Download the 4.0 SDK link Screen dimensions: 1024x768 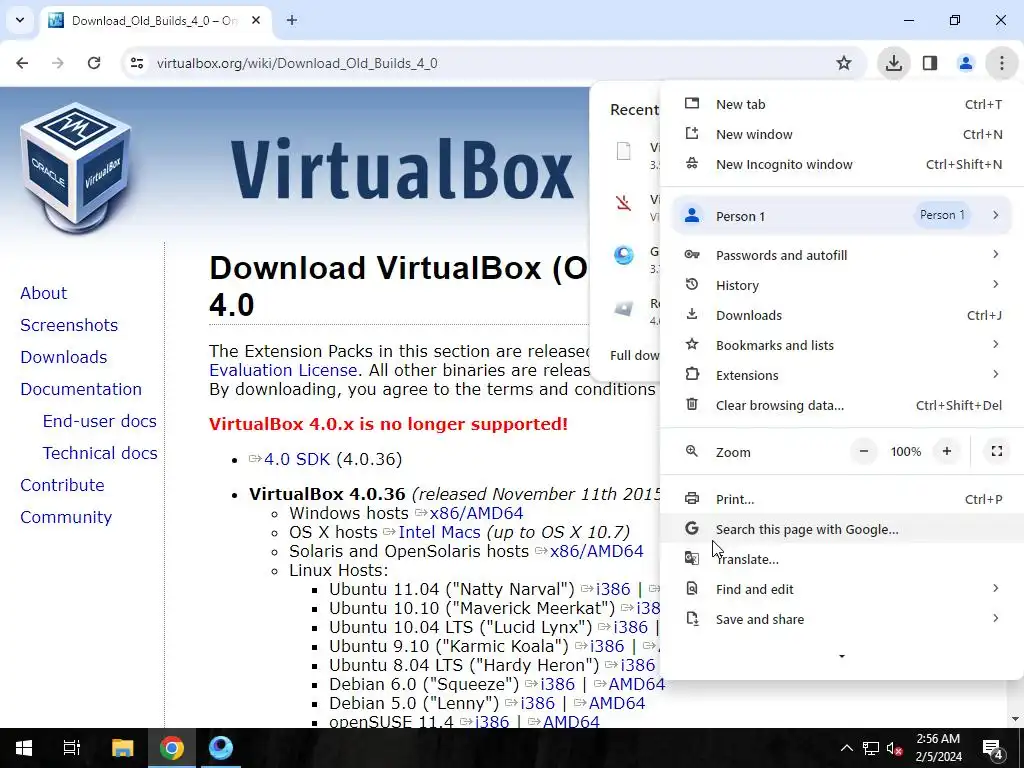click(296, 459)
